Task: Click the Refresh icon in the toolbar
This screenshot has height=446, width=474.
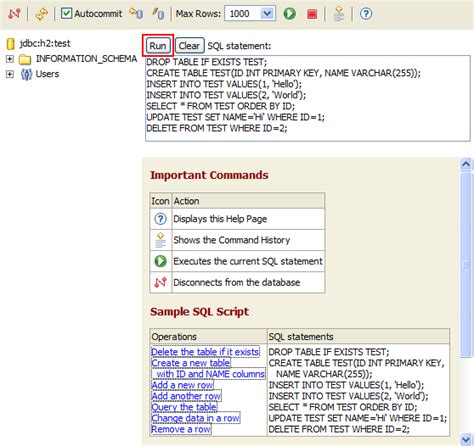Action: coord(41,14)
